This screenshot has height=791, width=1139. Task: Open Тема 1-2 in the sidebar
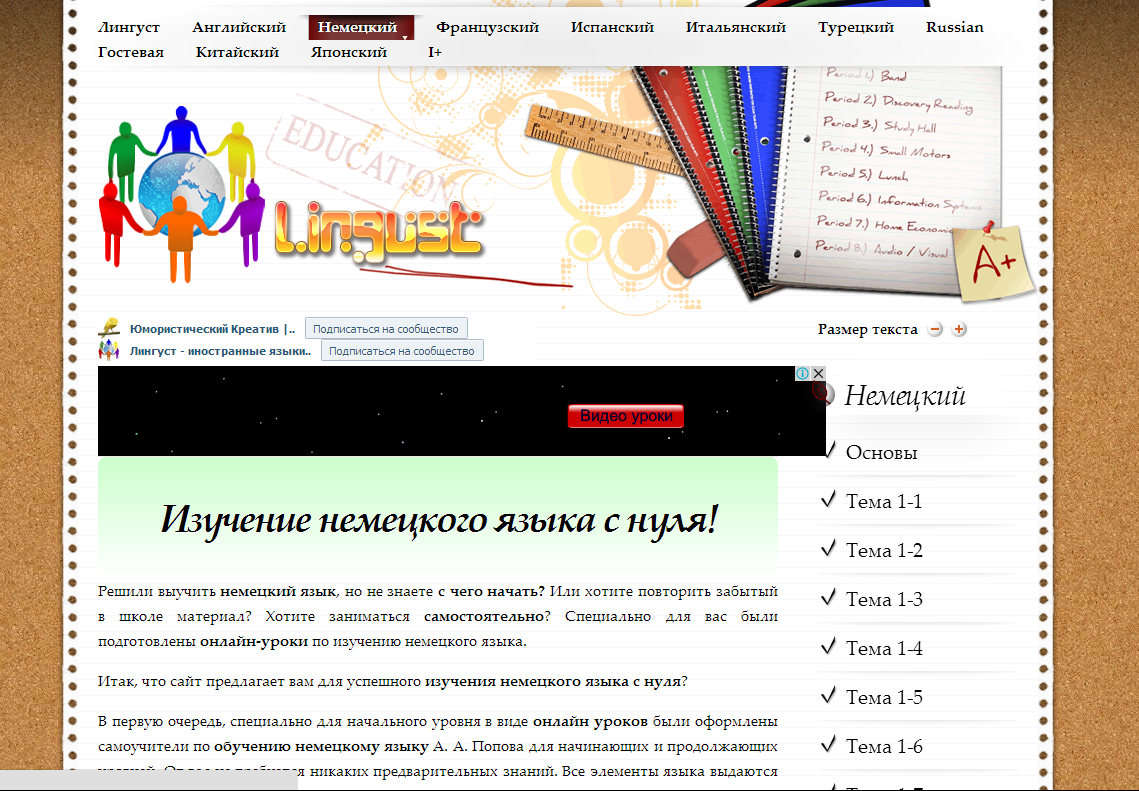point(884,551)
